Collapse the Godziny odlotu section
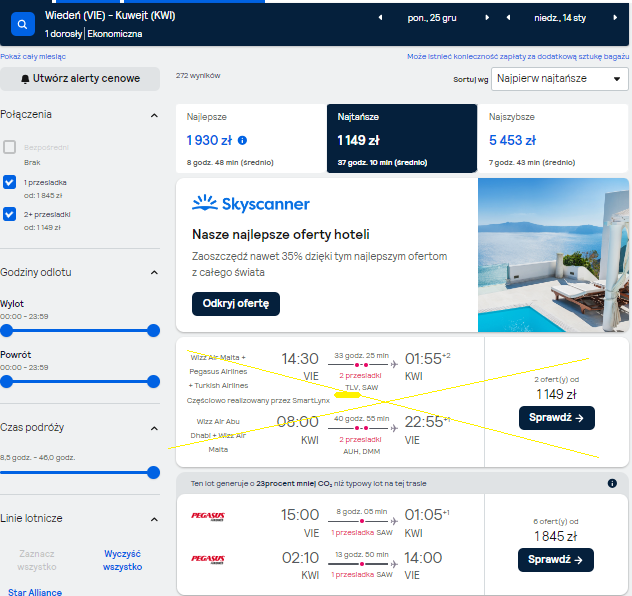This screenshot has height=596, width=632. point(154,273)
